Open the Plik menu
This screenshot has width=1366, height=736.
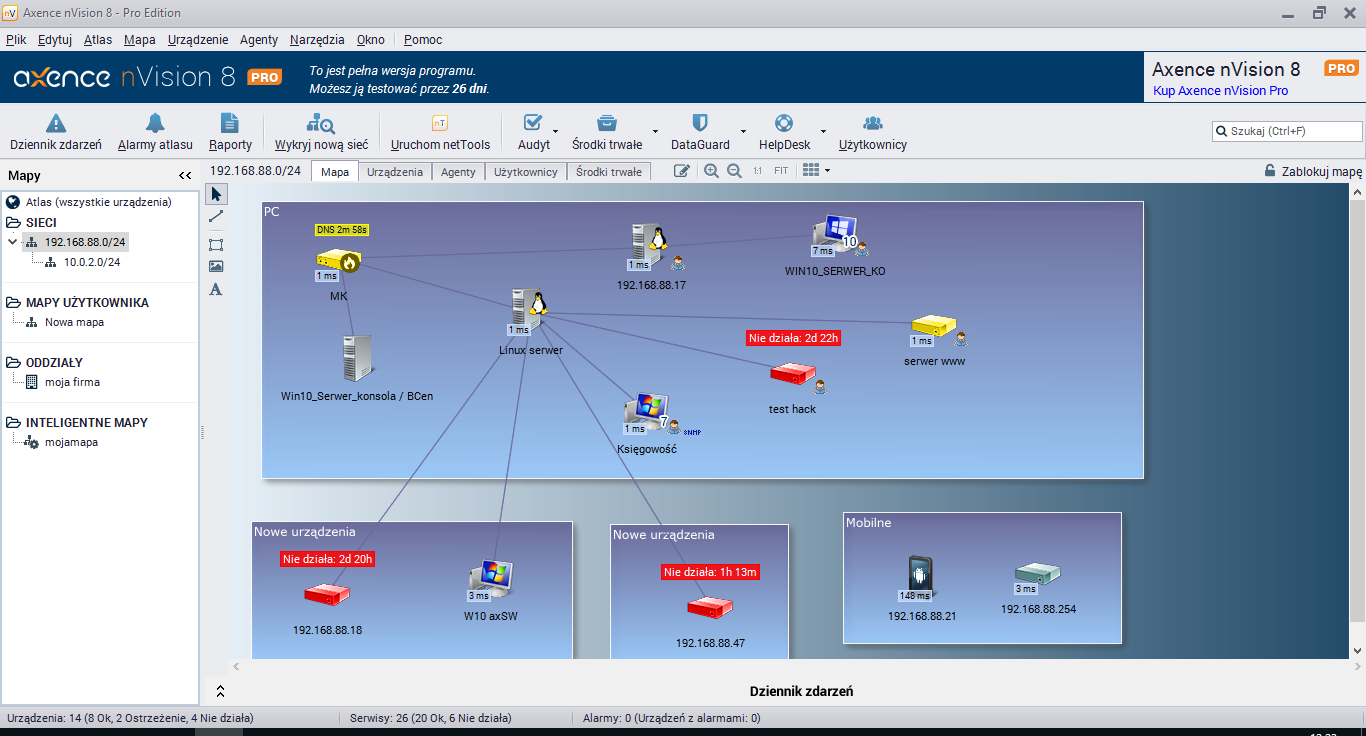pyautogui.click(x=16, y=40)
